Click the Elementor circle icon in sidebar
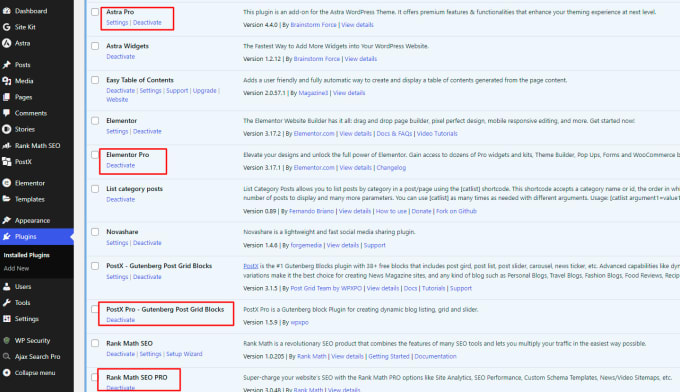Viewport: 680px width, 392px height. (7, 183)
